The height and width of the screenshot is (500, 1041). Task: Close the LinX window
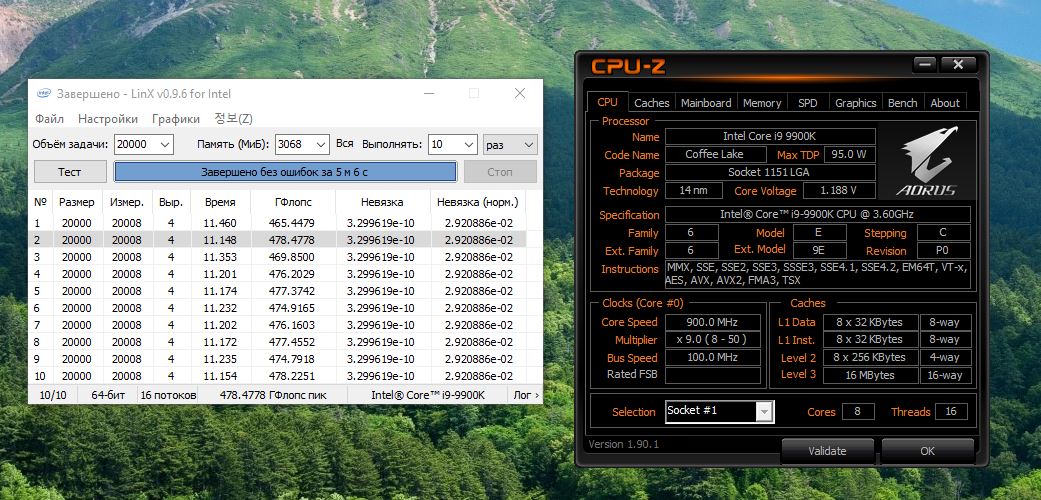[x=520, y=94]
